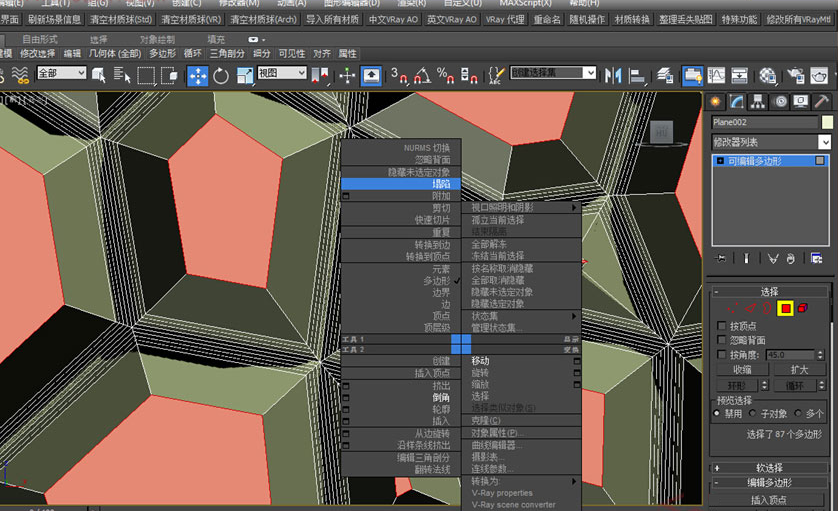Click the configure modifier sets icon
838x511 pixels.
(817, 259)
